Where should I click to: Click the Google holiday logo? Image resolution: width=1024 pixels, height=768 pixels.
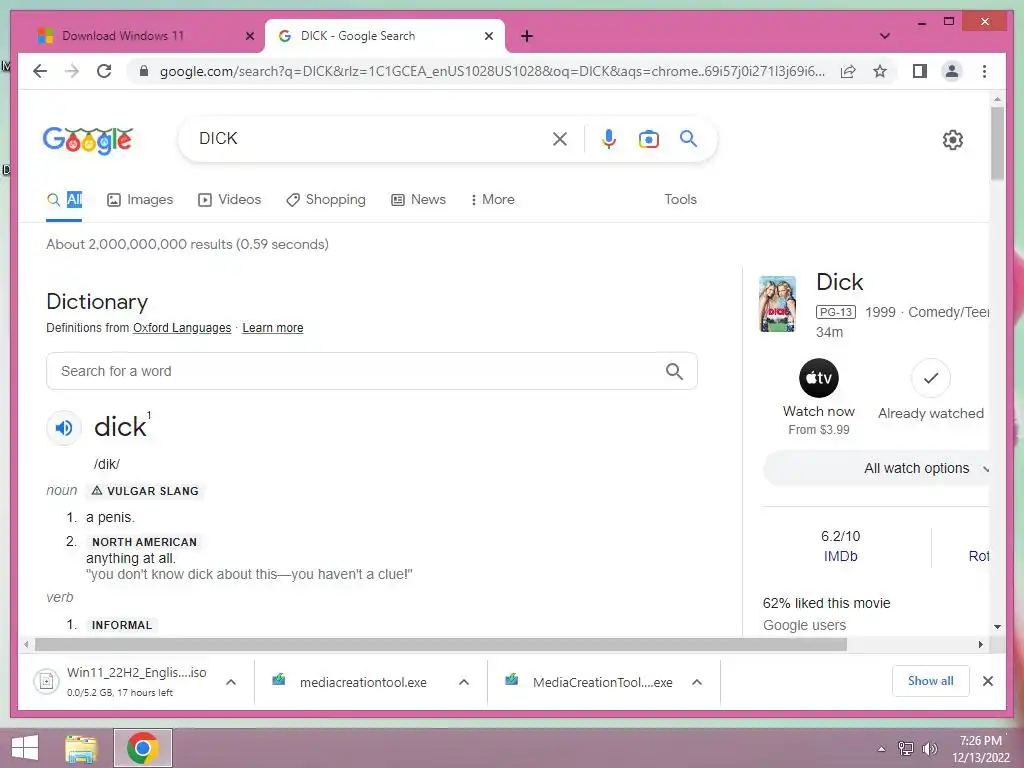click(88, 140)
